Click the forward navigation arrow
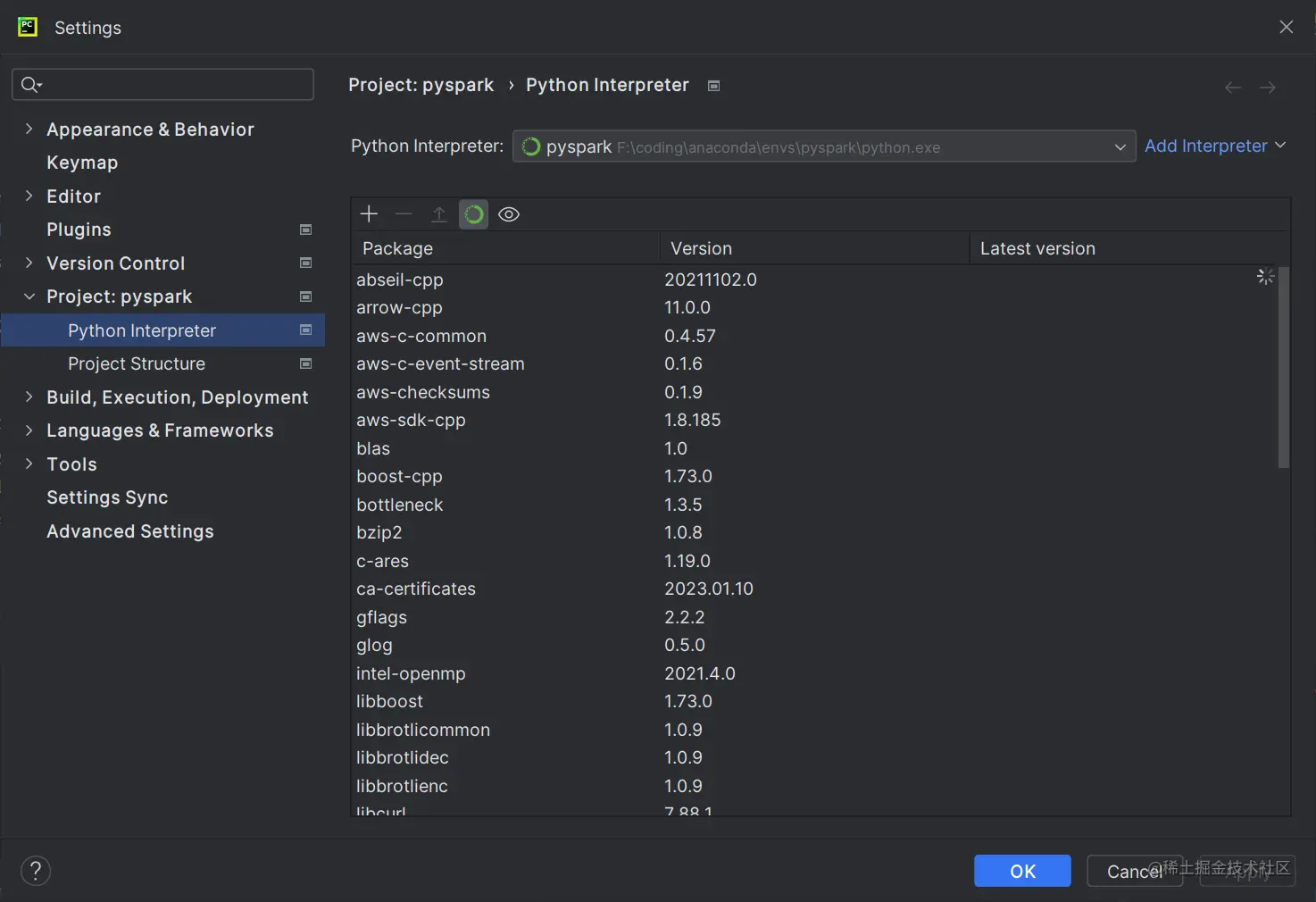This screenshot has height=902, width=1316. tap(1268, 87)
